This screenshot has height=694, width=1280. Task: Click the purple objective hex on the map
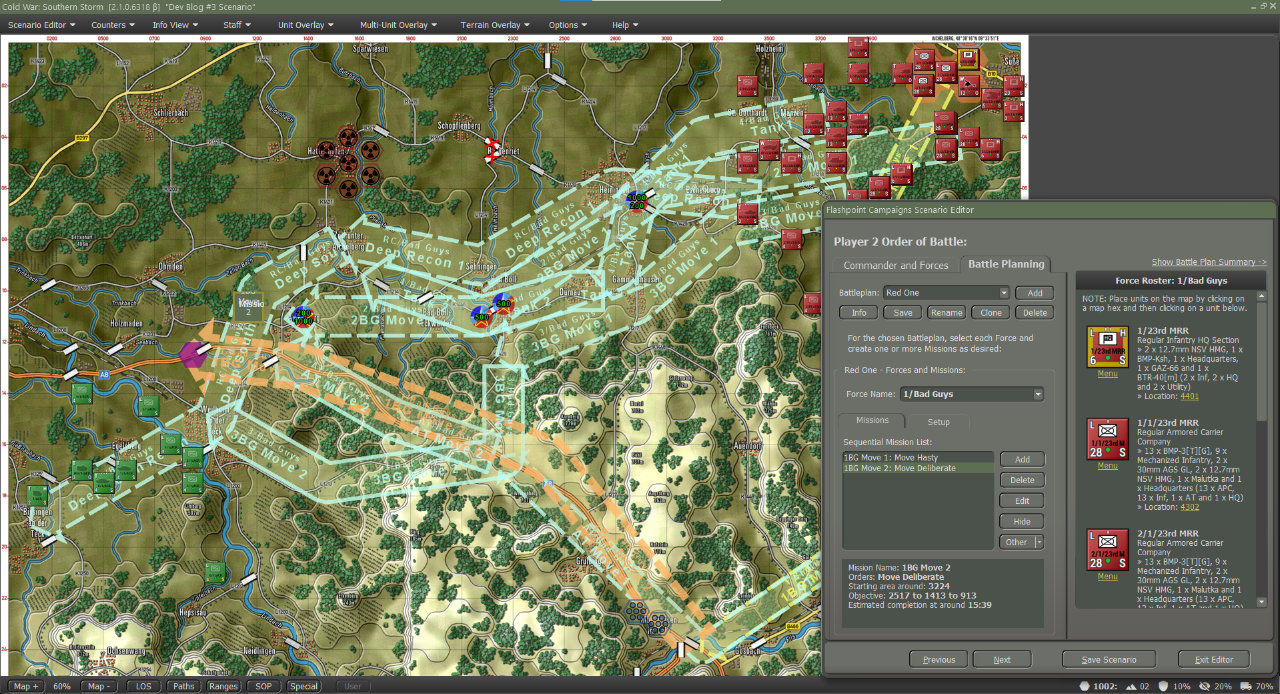pos(192,354)
